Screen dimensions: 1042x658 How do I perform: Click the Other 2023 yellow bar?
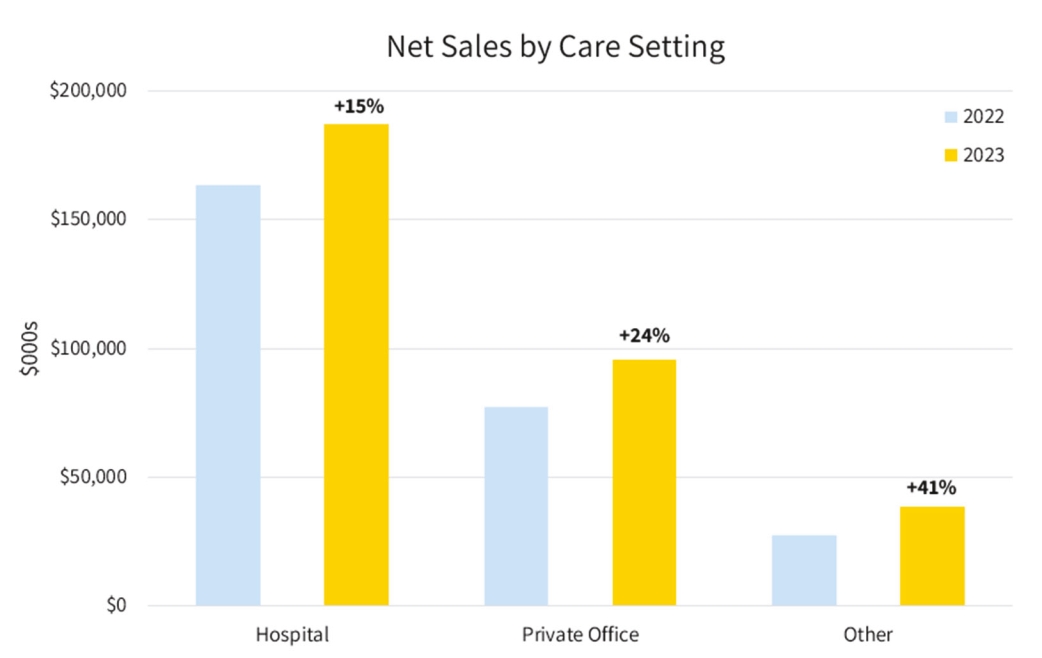tap(932, 556)
